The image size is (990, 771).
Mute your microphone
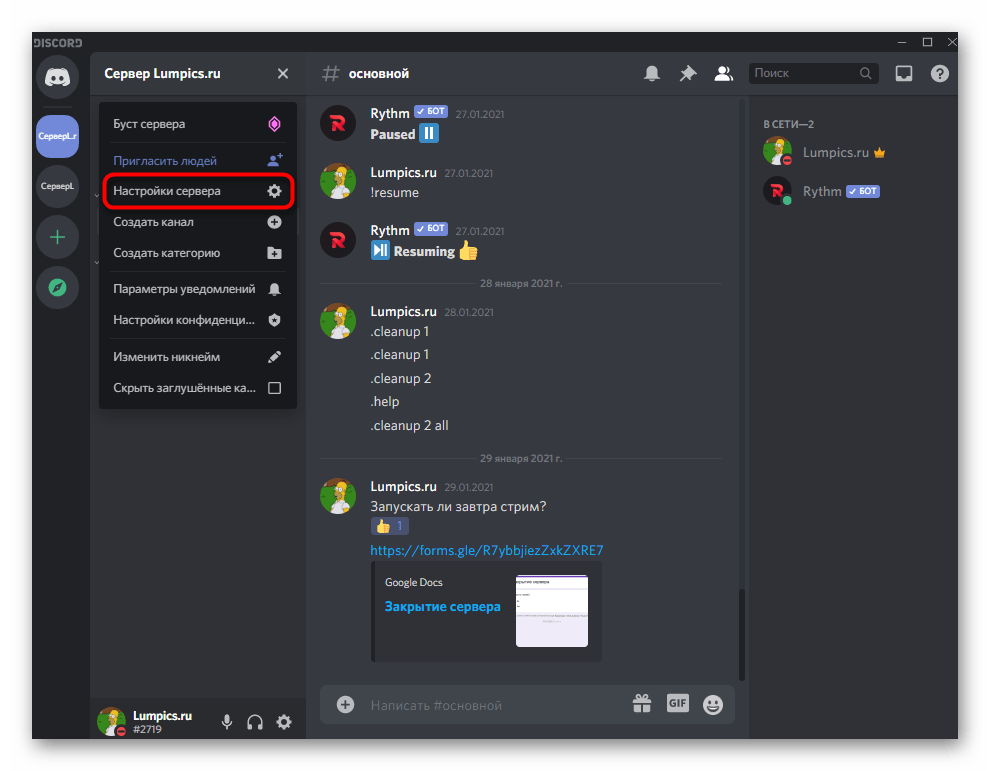(226, 721)
